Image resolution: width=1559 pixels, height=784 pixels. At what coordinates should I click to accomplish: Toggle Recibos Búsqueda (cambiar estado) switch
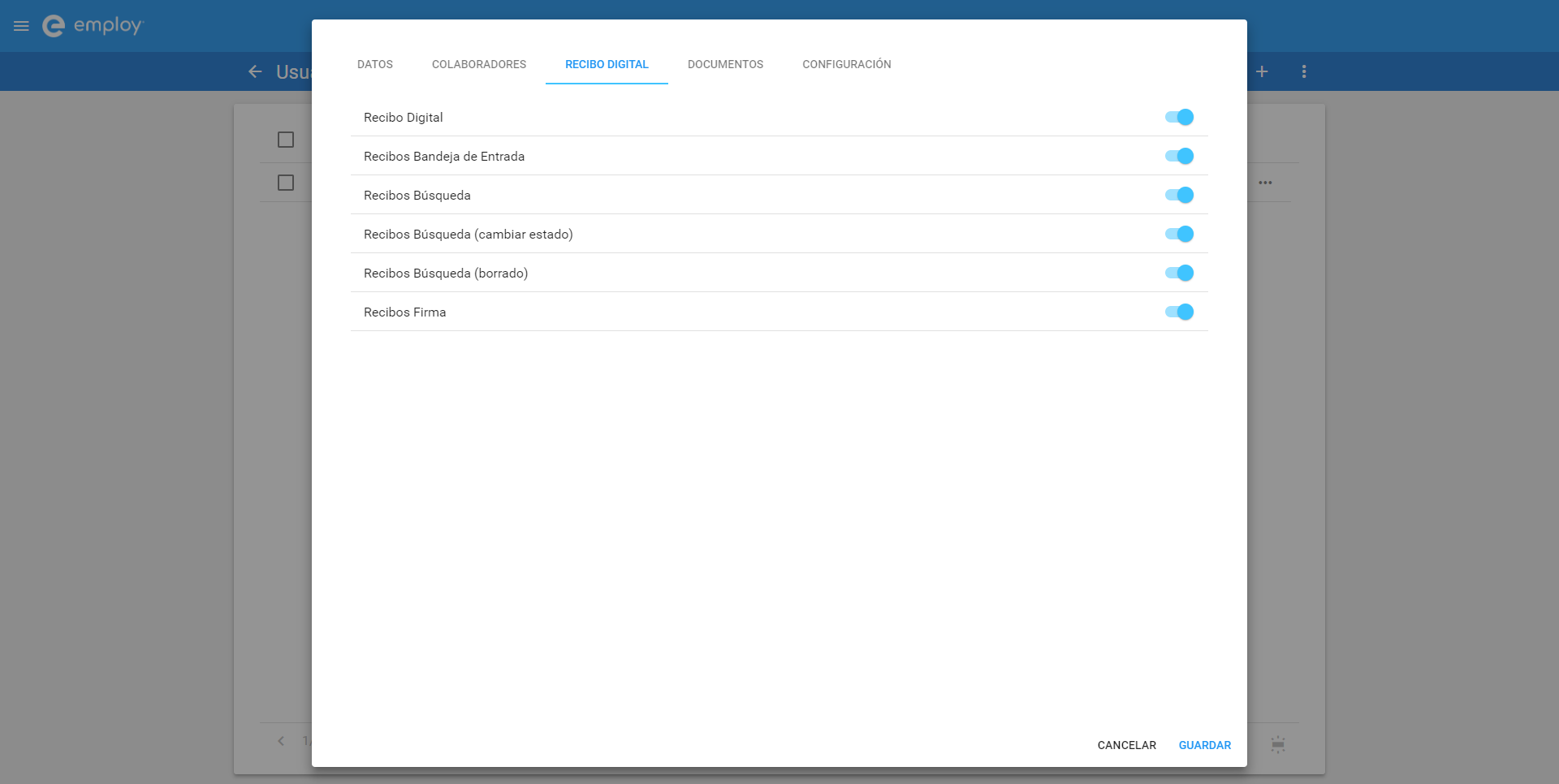1179,234
